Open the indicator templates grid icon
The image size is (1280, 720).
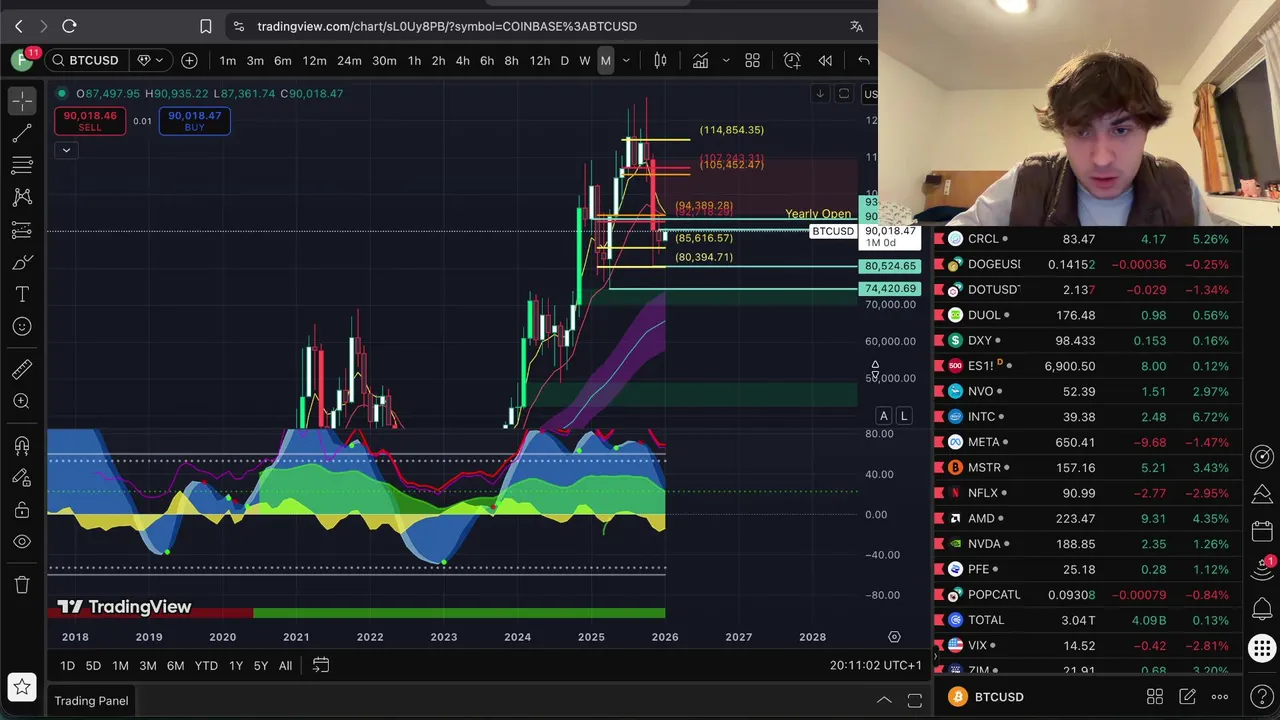click(753, 61)
